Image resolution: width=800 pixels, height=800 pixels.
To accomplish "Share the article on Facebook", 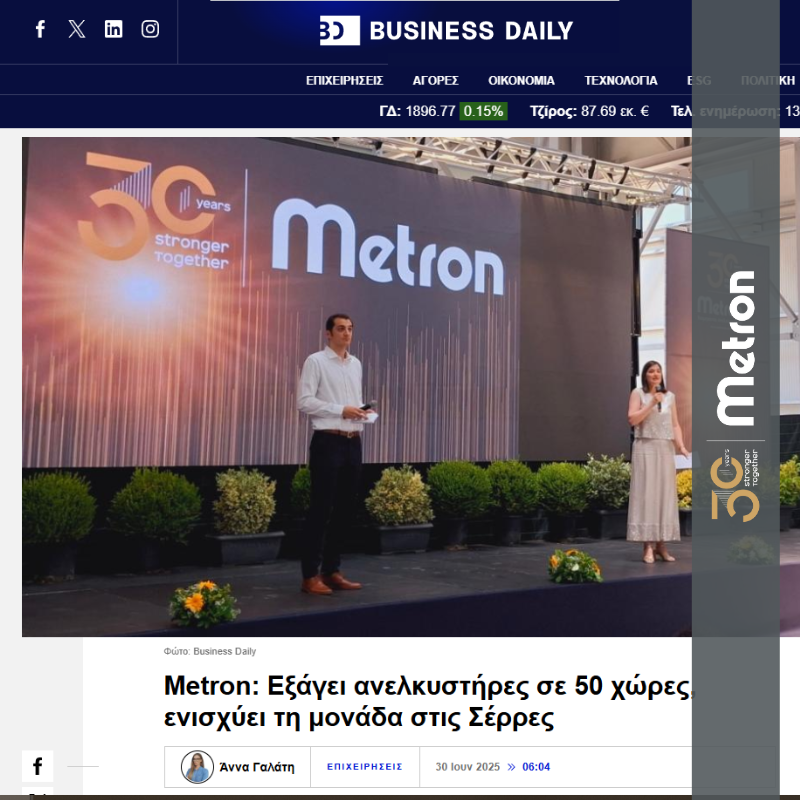I will coord(37,766).
